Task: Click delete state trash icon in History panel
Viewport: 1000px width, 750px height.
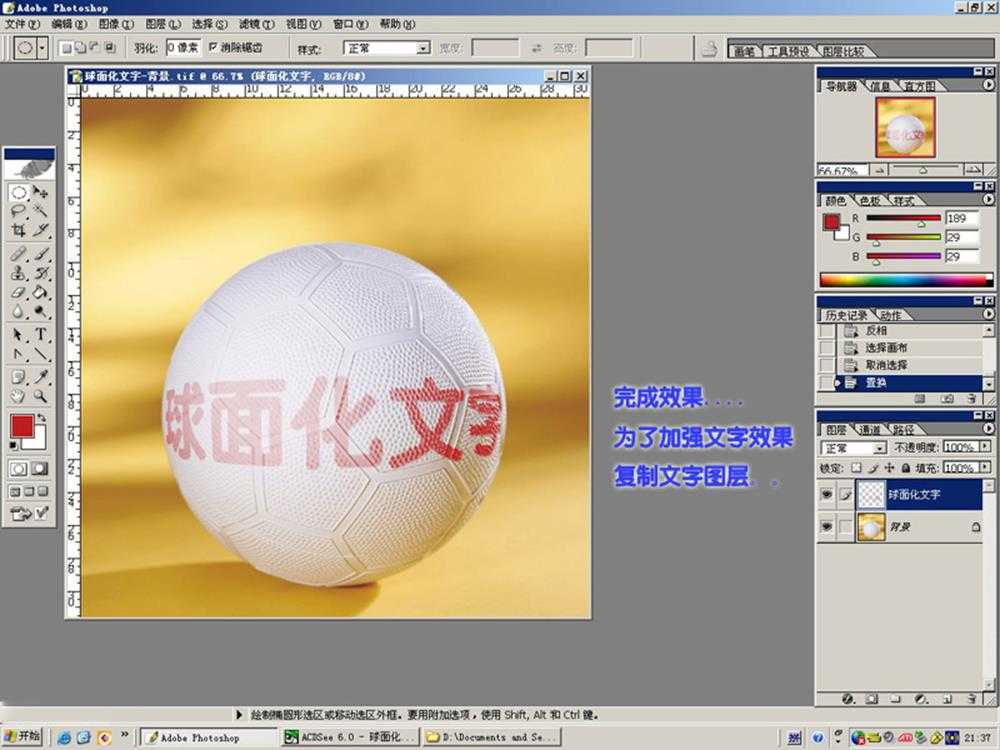Action: pos(971,399)
